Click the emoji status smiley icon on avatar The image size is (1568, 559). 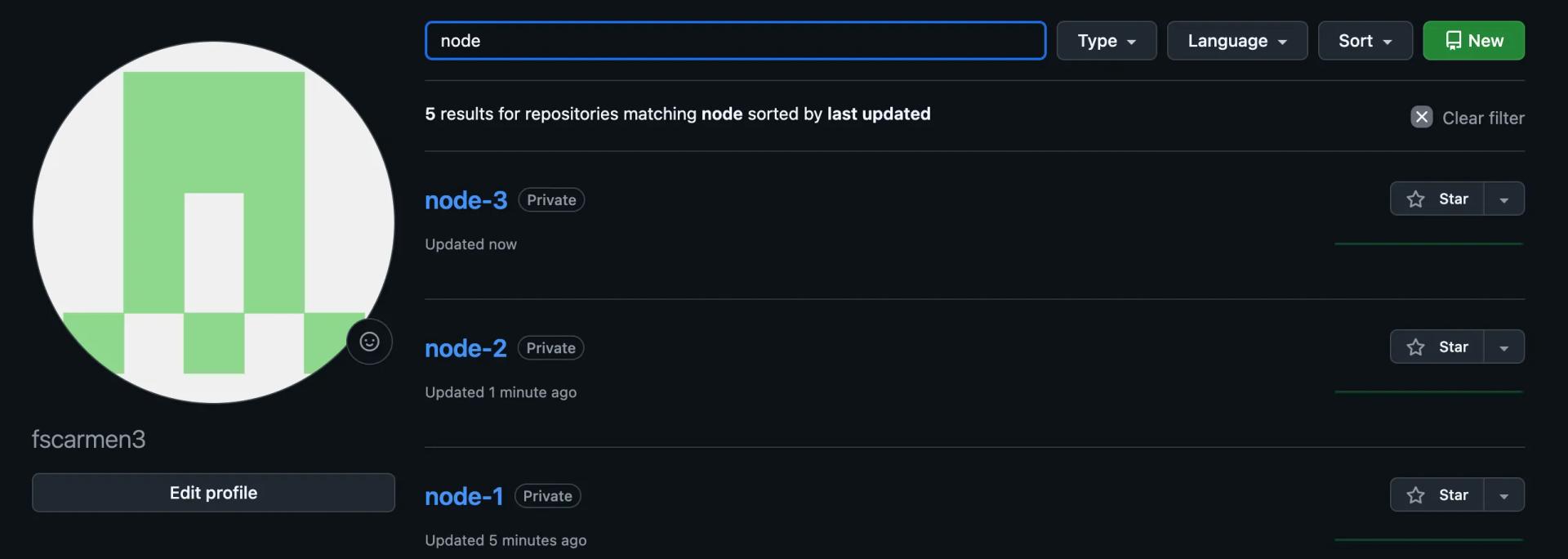369,342
